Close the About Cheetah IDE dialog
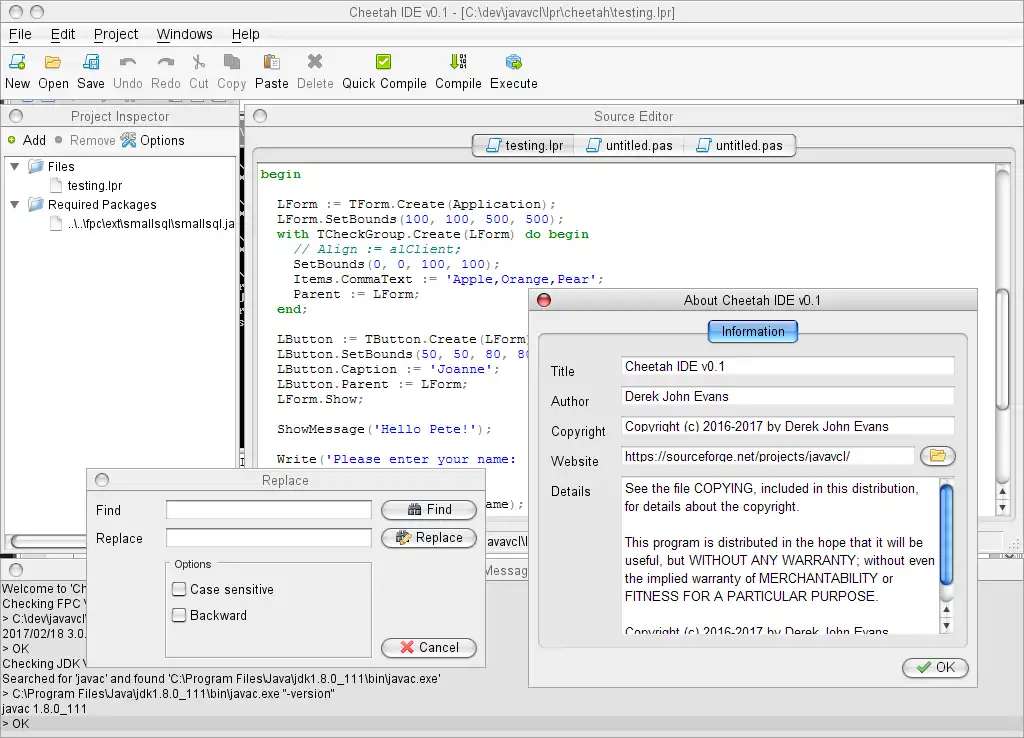Viewport: 1024px width, 738px height. click(544, 300)
